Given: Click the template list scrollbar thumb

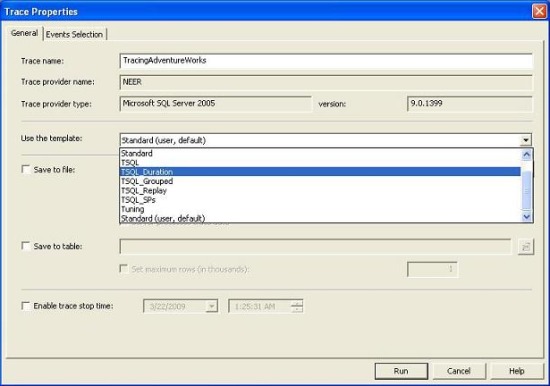Looking at the screenshot, I should click(526, 190).
